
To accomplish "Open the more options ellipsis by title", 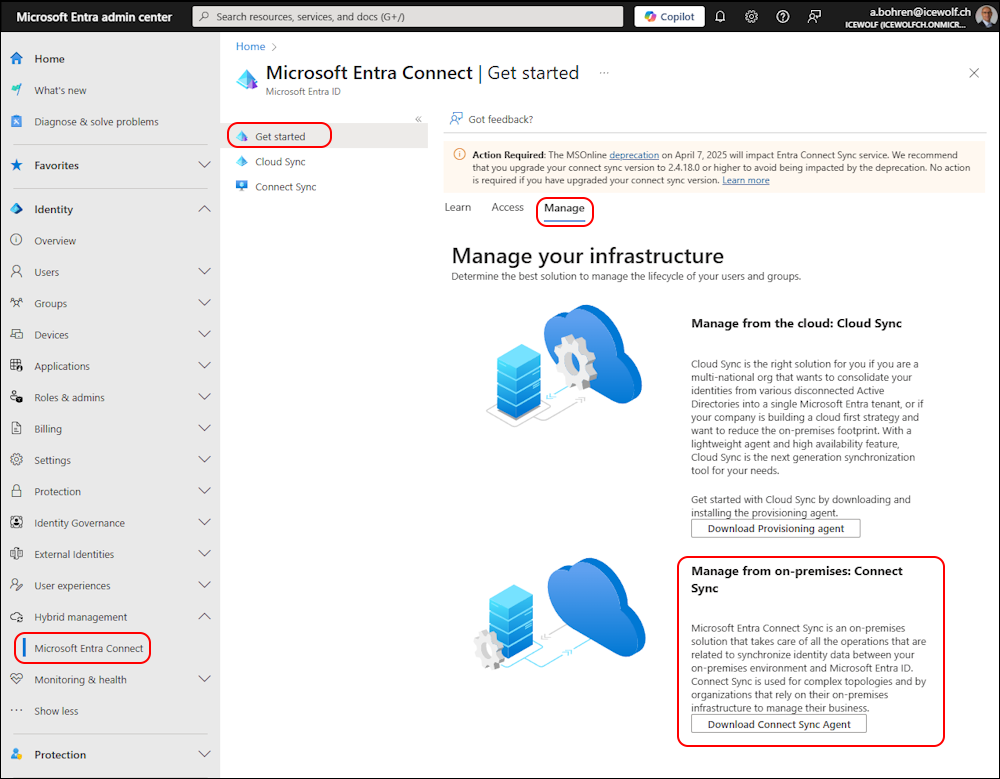I will 604,73.
